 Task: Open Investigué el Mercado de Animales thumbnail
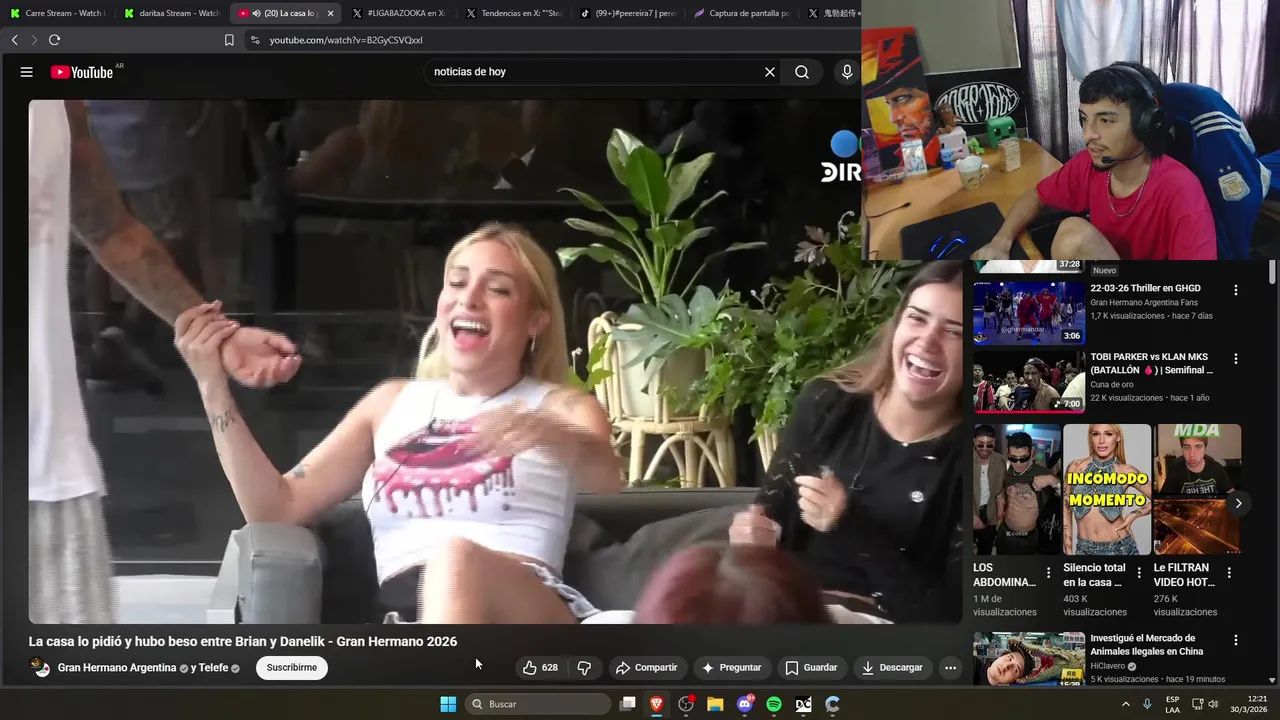coord(1029,658)
